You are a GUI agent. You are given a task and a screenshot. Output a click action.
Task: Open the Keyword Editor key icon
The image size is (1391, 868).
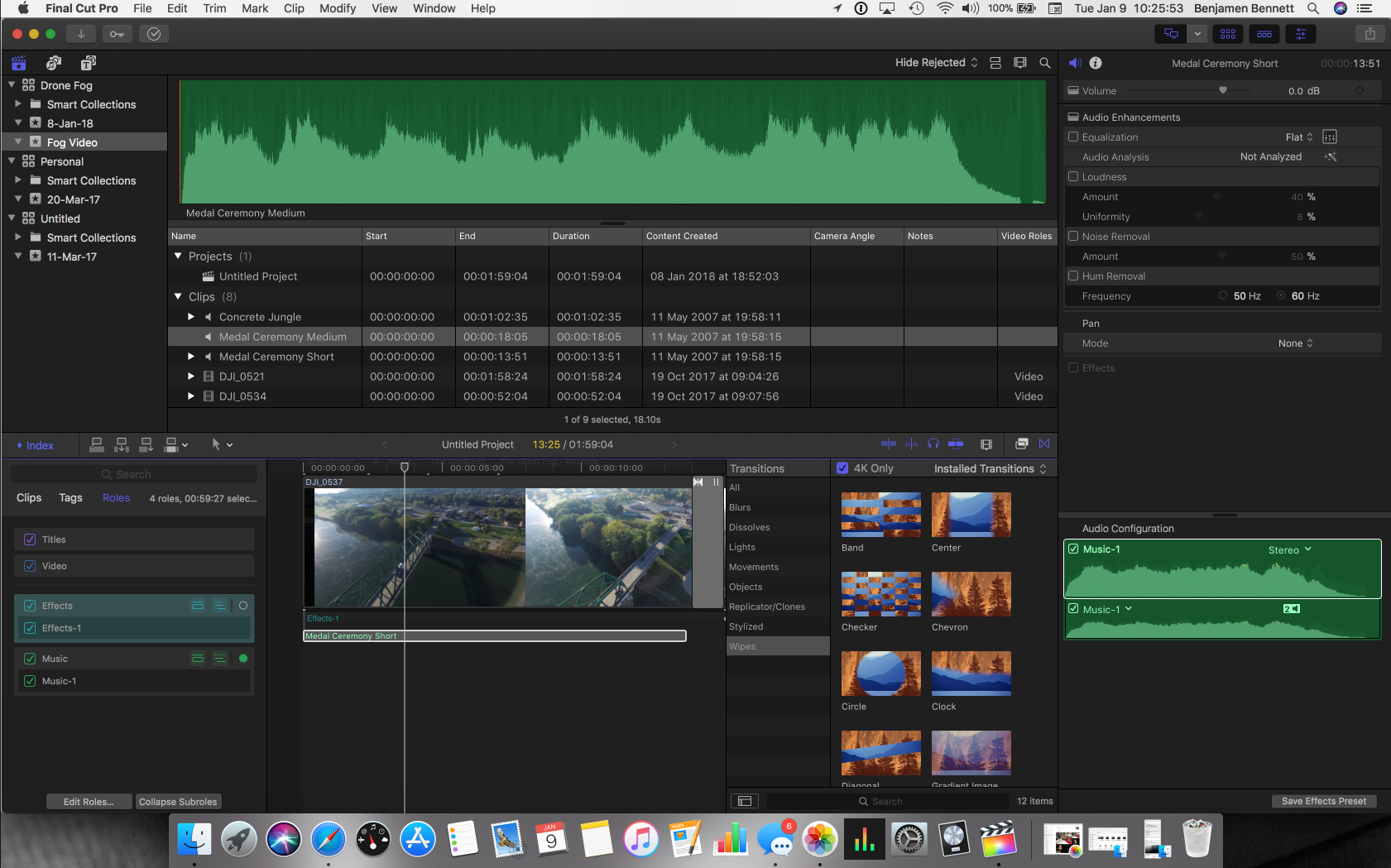117,34
